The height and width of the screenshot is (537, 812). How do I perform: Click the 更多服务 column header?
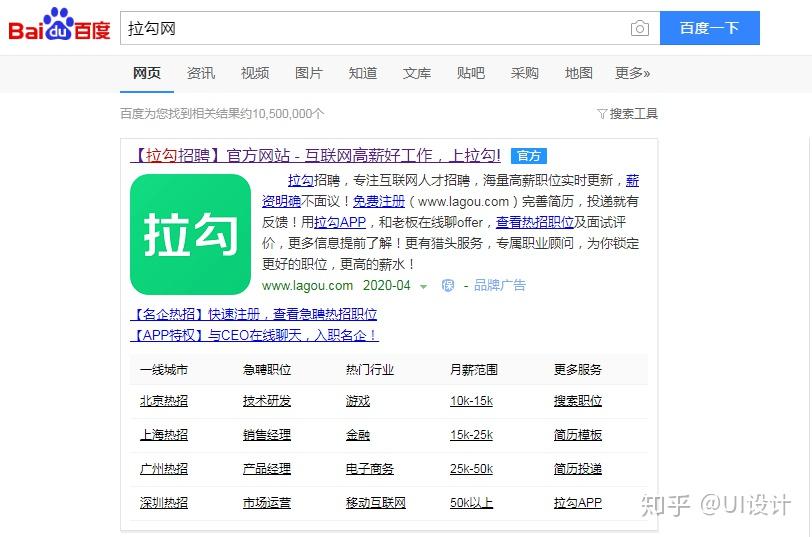[x=578, y=370]
